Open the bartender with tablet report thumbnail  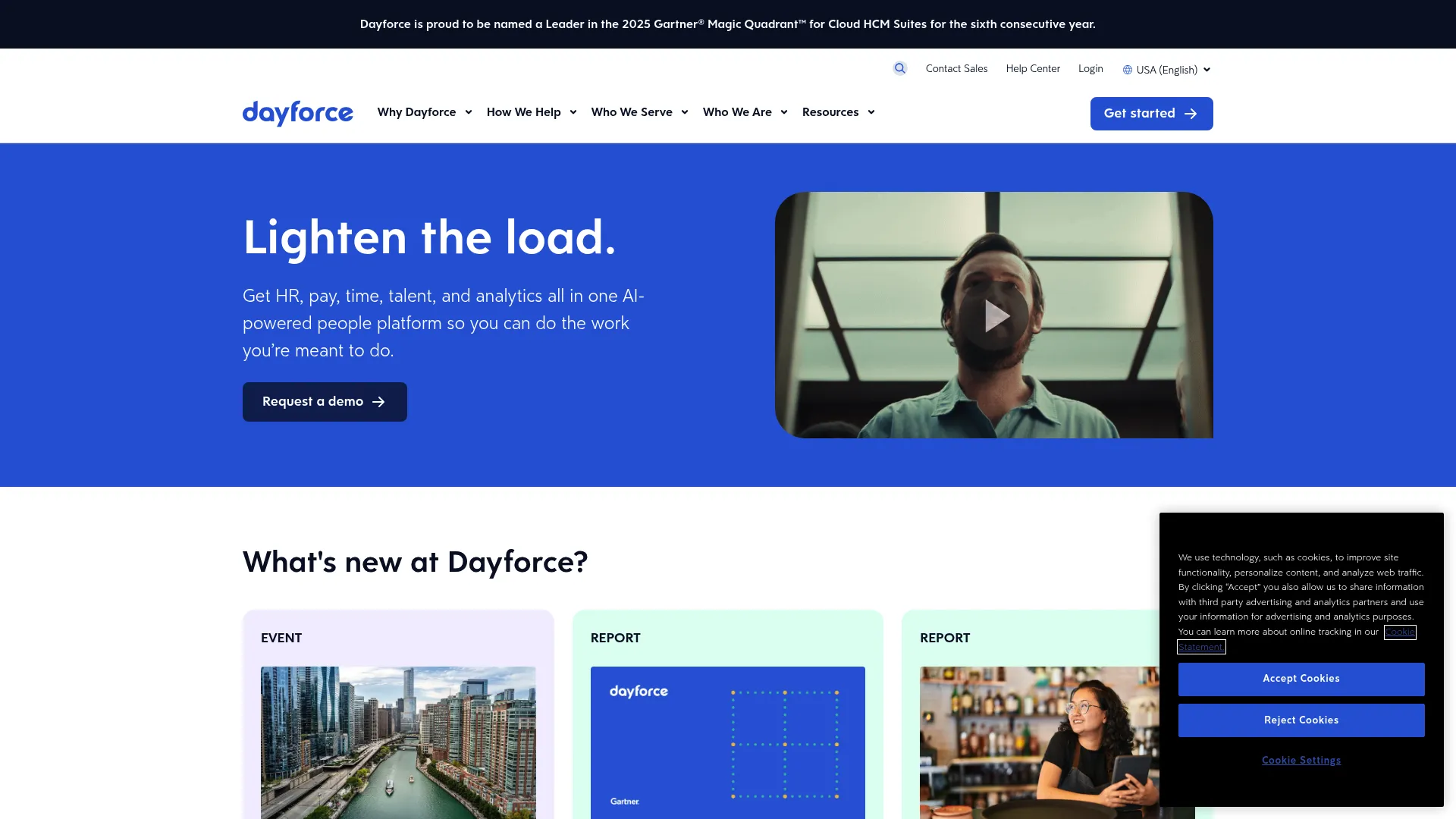tap(1039, 742)
